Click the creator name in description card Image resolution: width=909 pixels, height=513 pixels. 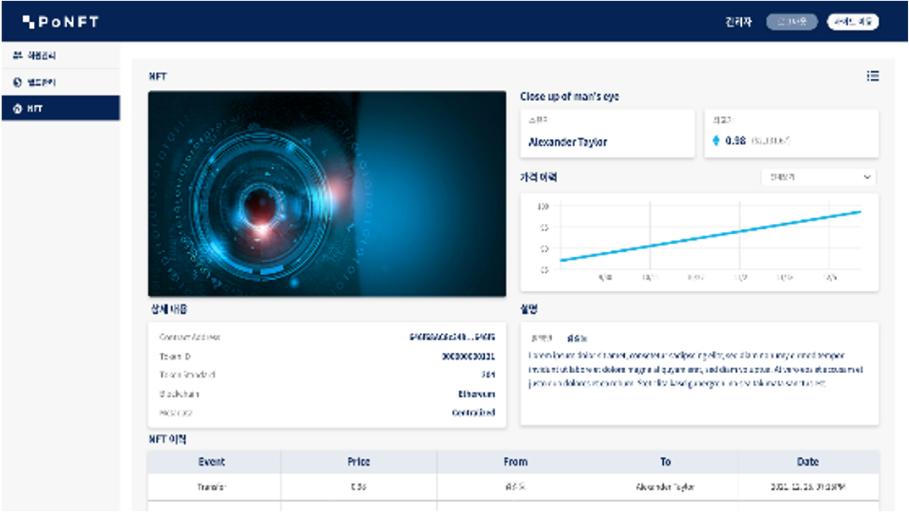click(x=577, y=338)
